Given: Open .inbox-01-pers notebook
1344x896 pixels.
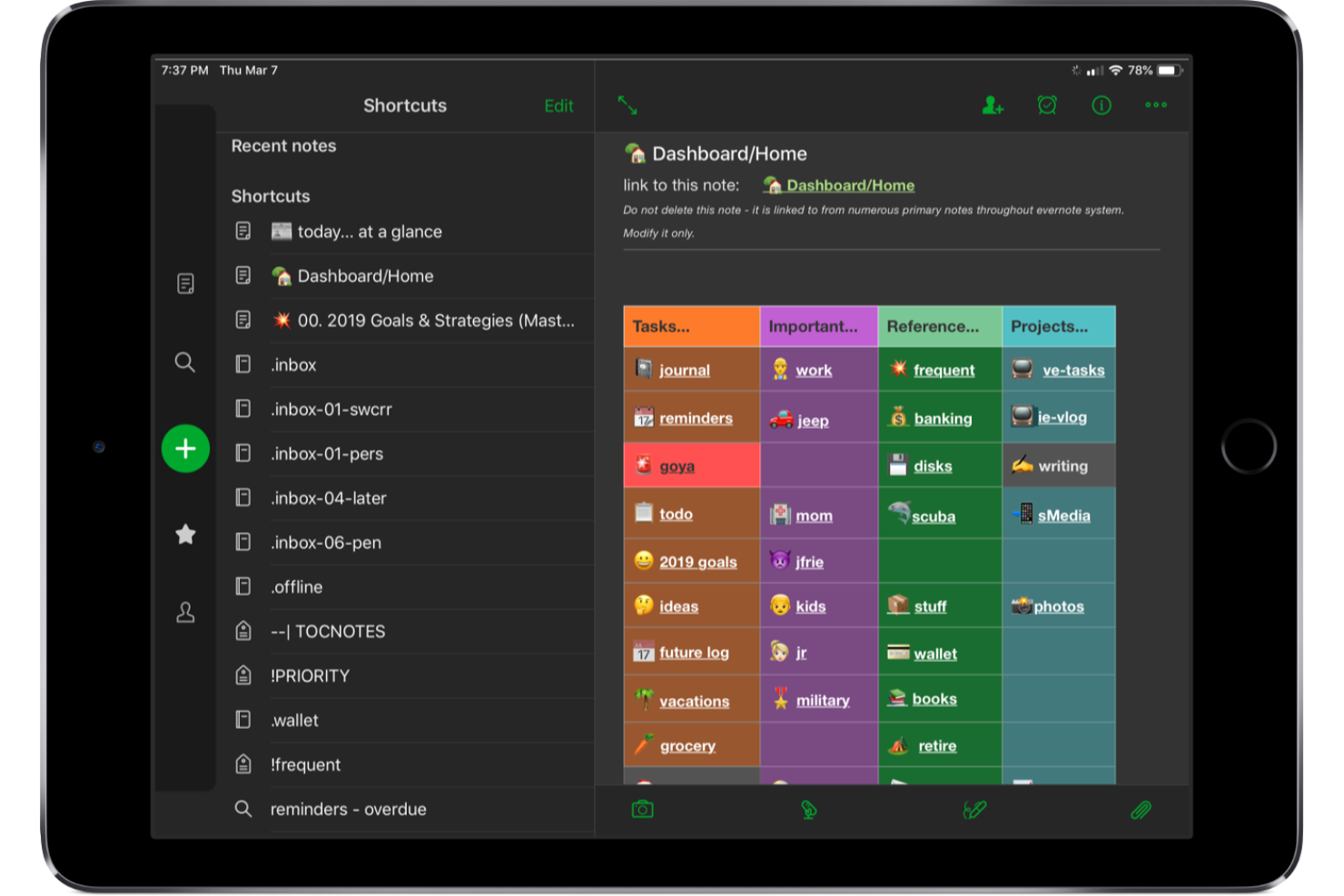Looking at the screenshot, I should [x=405, y=454].
